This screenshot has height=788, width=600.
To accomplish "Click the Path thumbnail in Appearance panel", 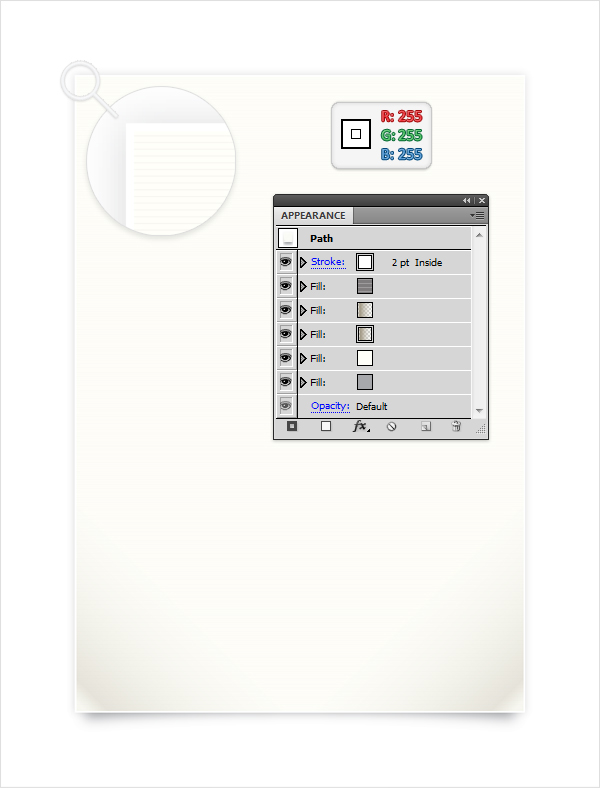I will (287, 238).
